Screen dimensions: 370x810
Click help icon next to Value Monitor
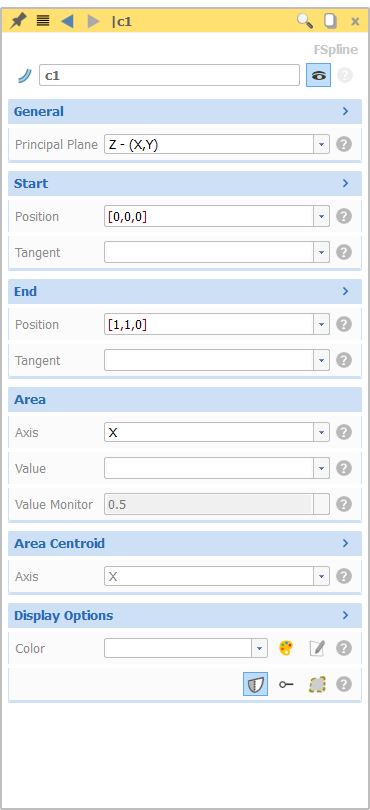click(344, 504)
